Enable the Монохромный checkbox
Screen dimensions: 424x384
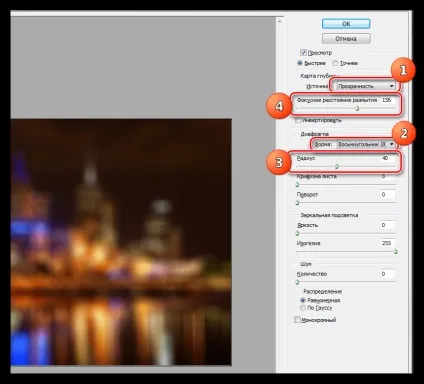click(x=297, y=320)
